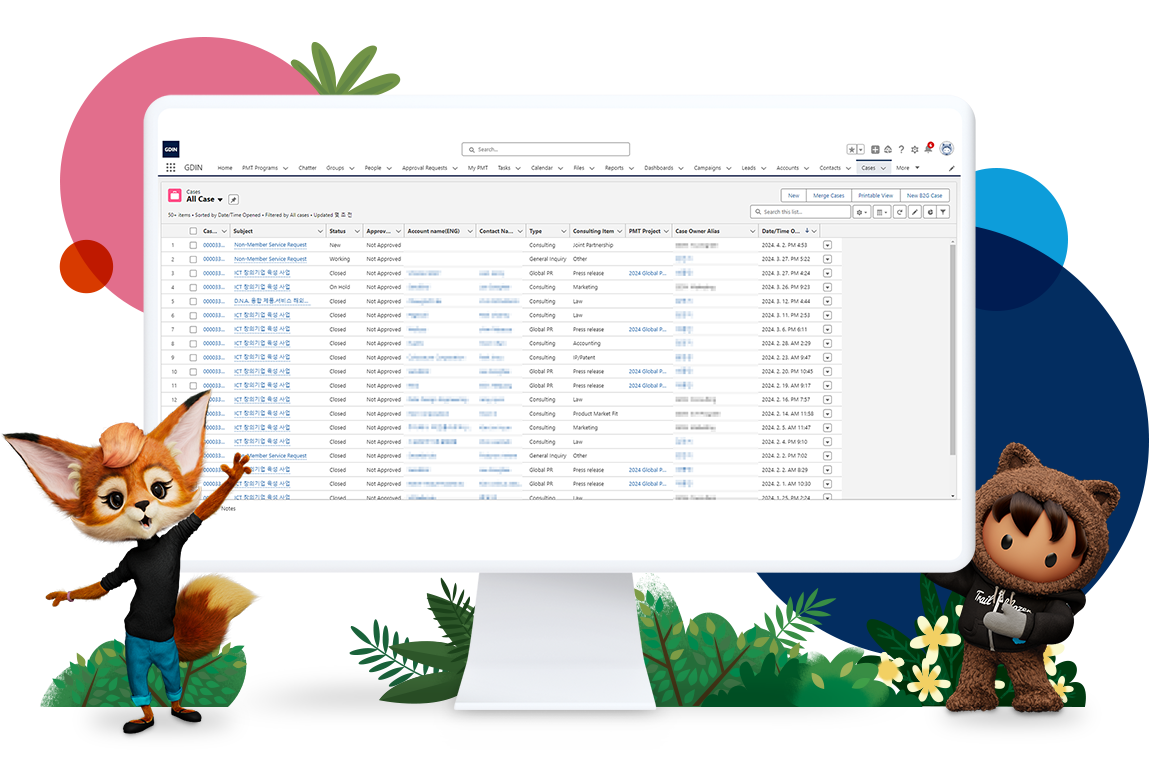Viewport: 1150px width, 760px height.
Task: Show row actions for row 1
Action: pos(827,245)
